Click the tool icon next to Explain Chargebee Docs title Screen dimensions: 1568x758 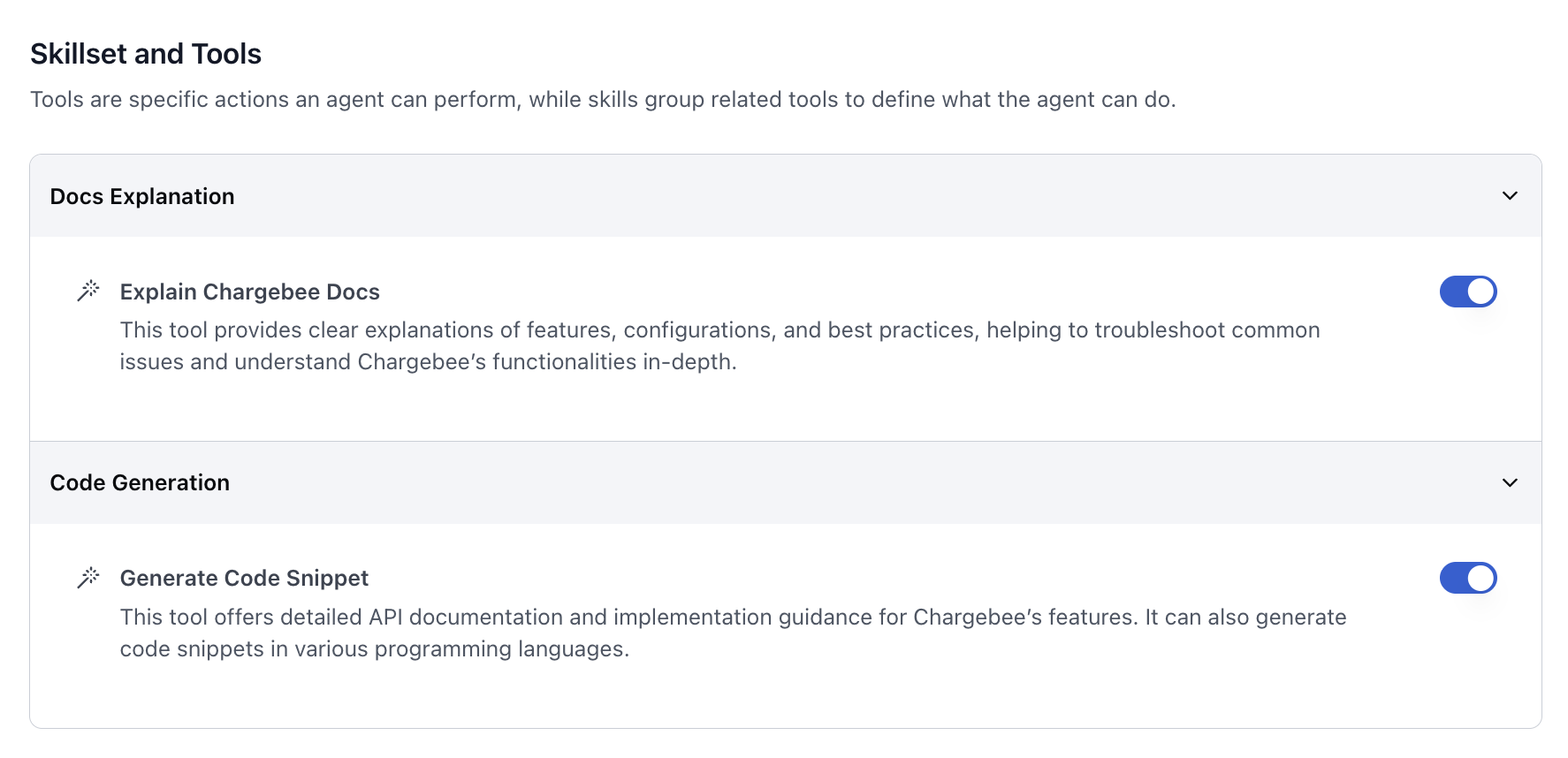point(88,289)
